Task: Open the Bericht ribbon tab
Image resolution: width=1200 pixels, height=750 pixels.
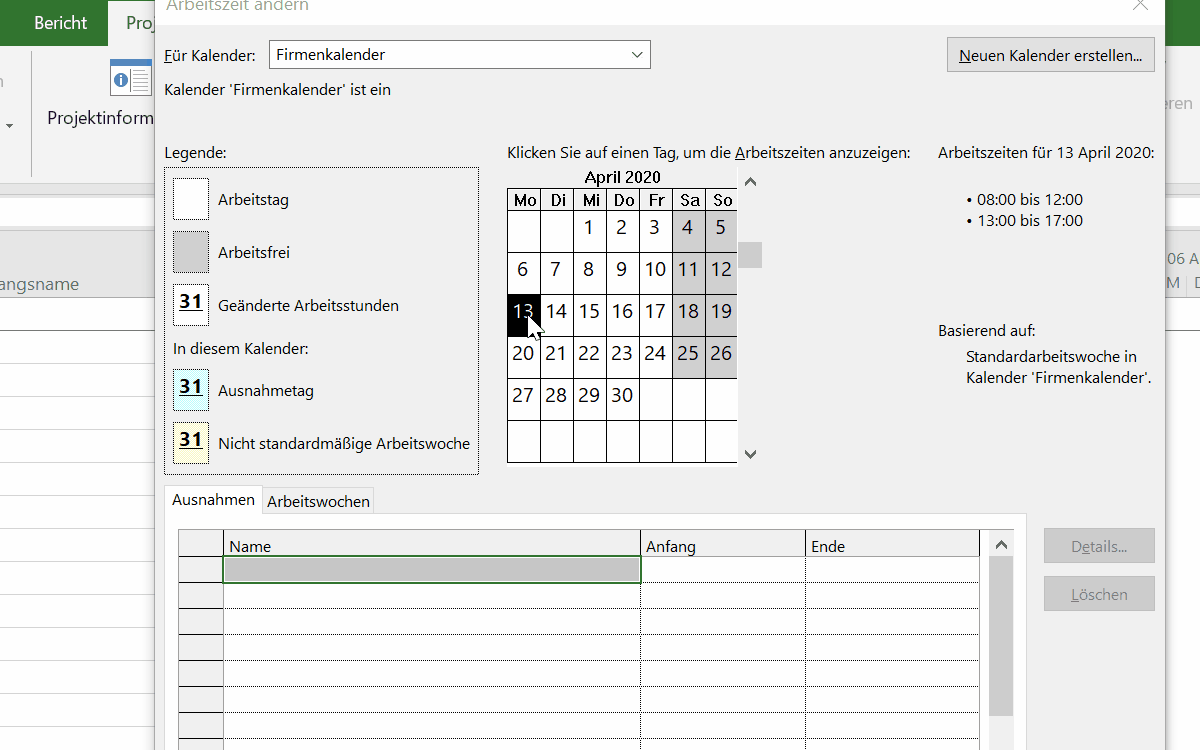Action: [60, 23]
